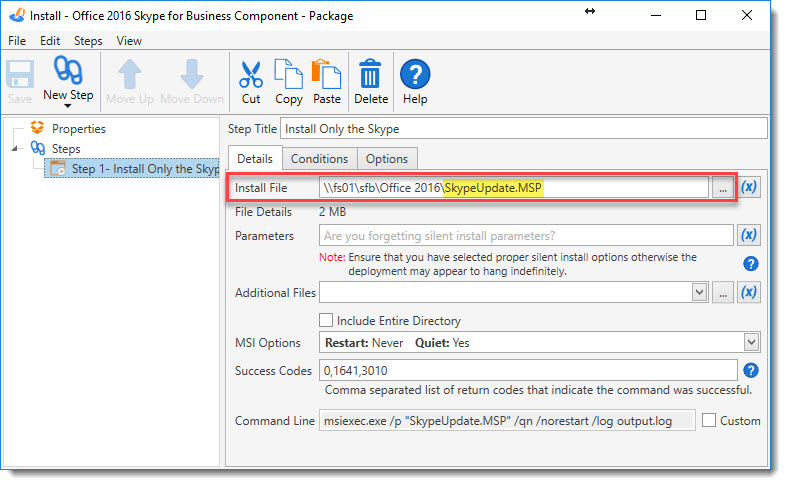Click the Save toolbar icon
This screenshot has width=786, height=485.
tap(20, 74)
